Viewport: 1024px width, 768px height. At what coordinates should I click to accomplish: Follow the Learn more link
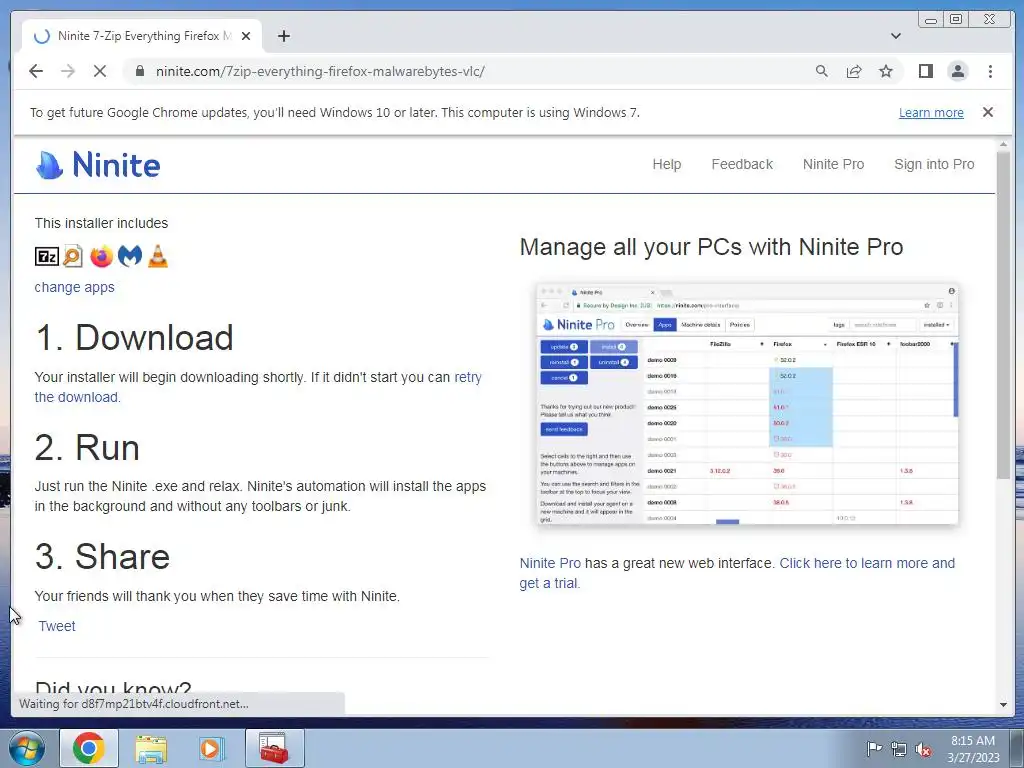tap(931, 112)
